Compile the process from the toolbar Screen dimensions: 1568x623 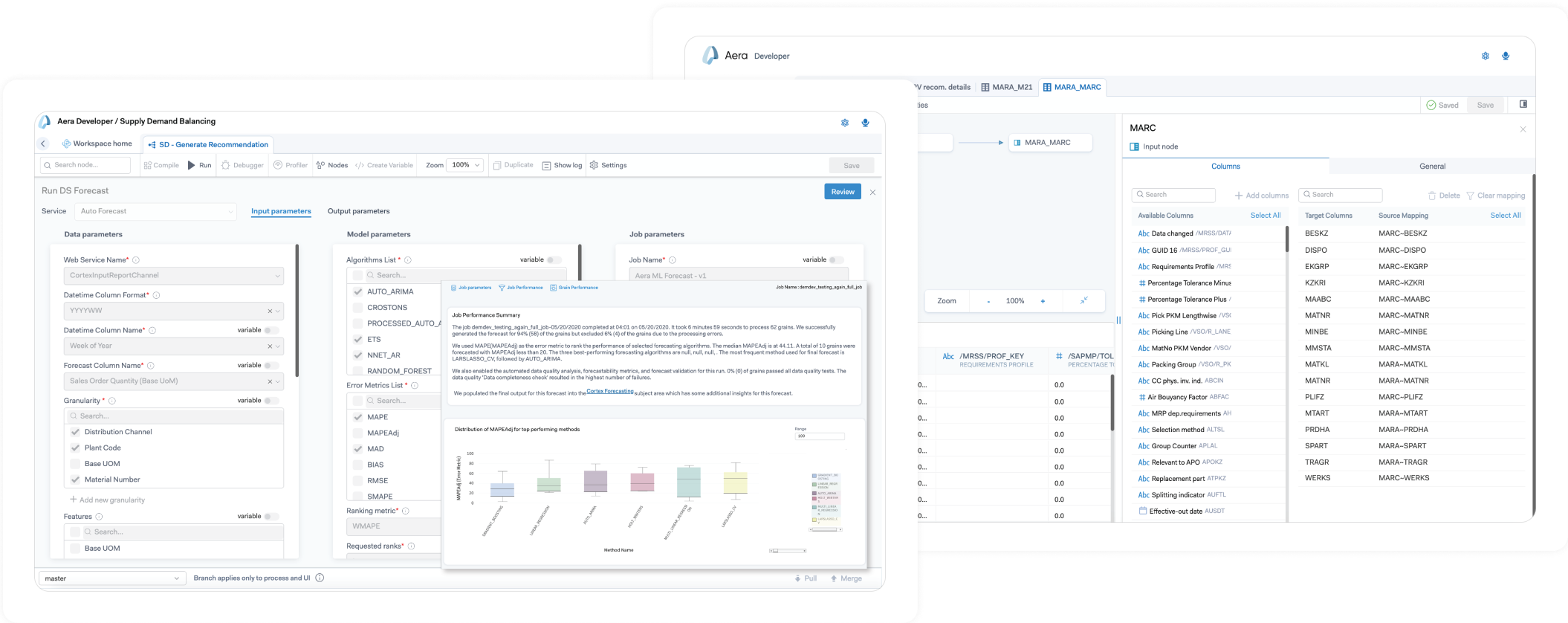[161, 165]
